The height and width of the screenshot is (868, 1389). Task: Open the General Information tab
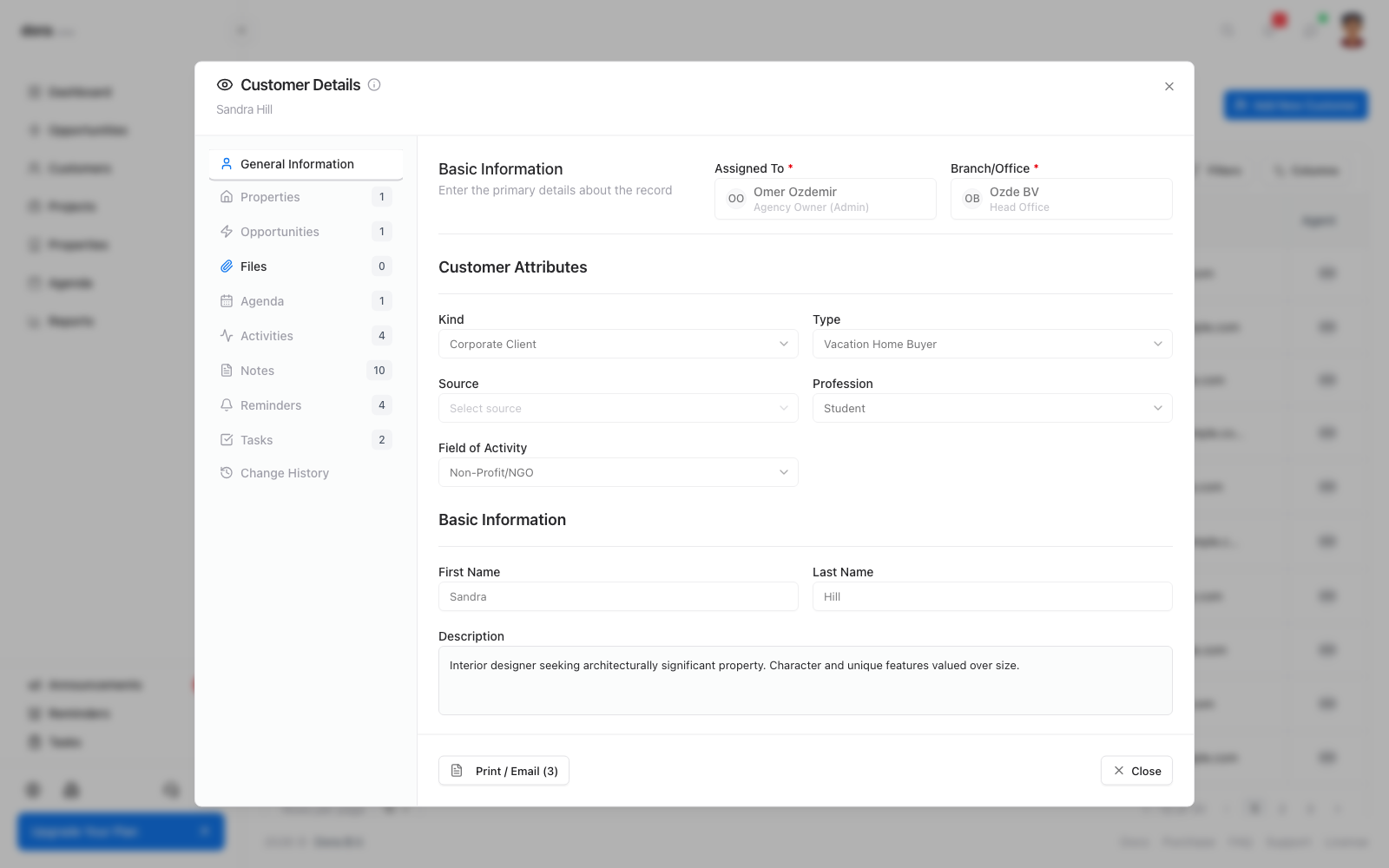coord(306,164)
